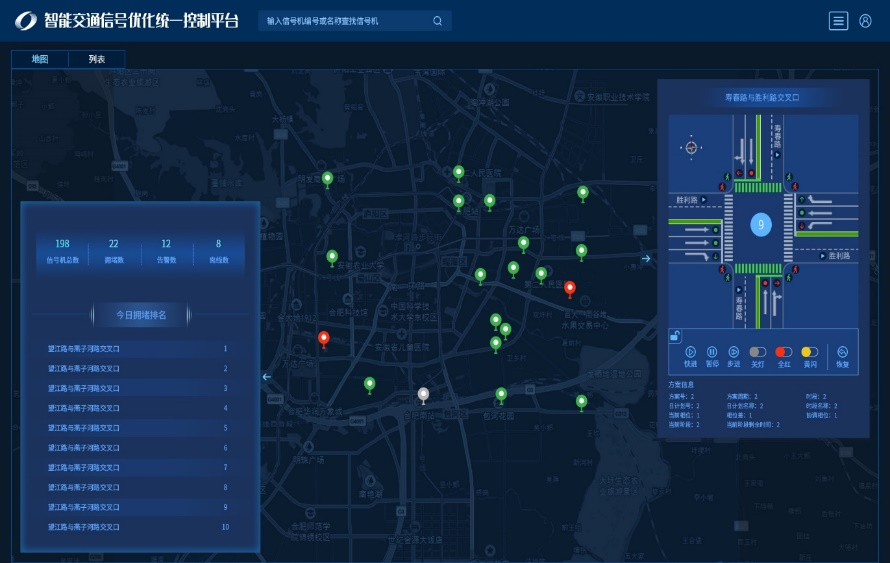
Task: Toggle the 全红 all-red switch
Action: (x=784, y=352)
